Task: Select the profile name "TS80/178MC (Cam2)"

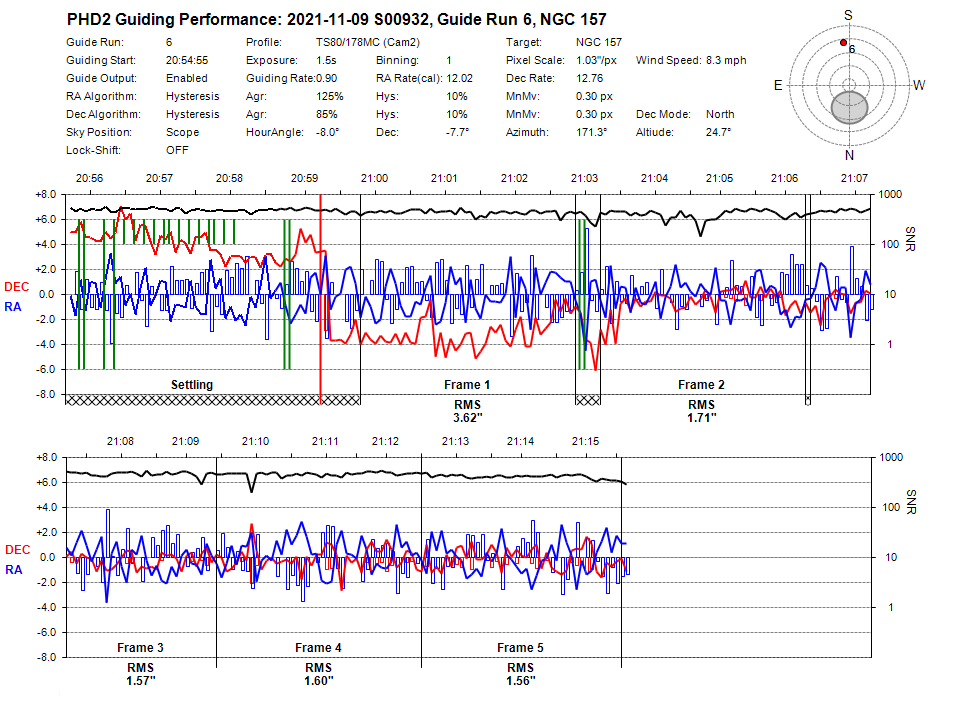Action: coord(368,42)
